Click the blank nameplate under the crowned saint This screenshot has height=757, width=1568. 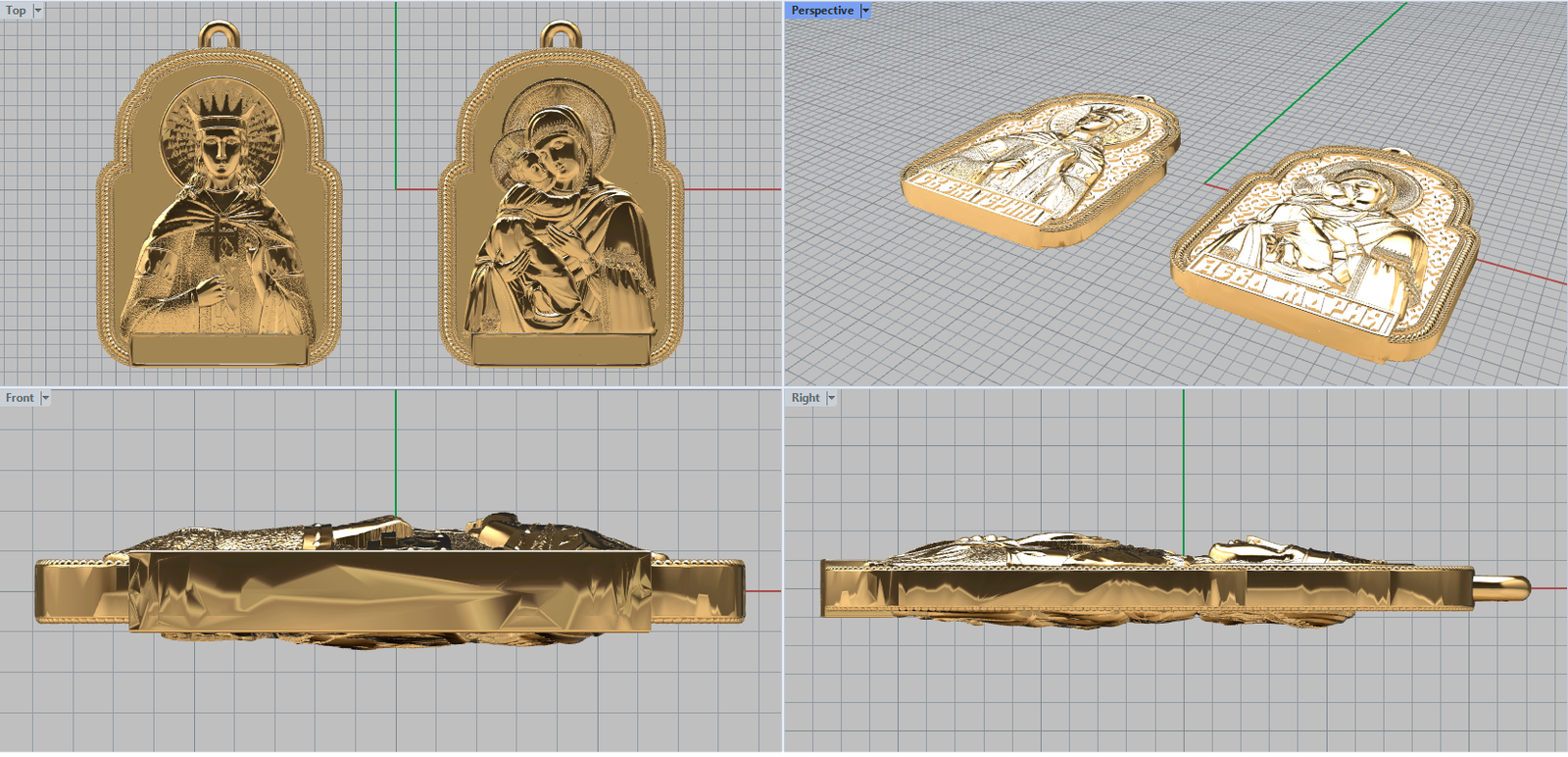point(219,349)
